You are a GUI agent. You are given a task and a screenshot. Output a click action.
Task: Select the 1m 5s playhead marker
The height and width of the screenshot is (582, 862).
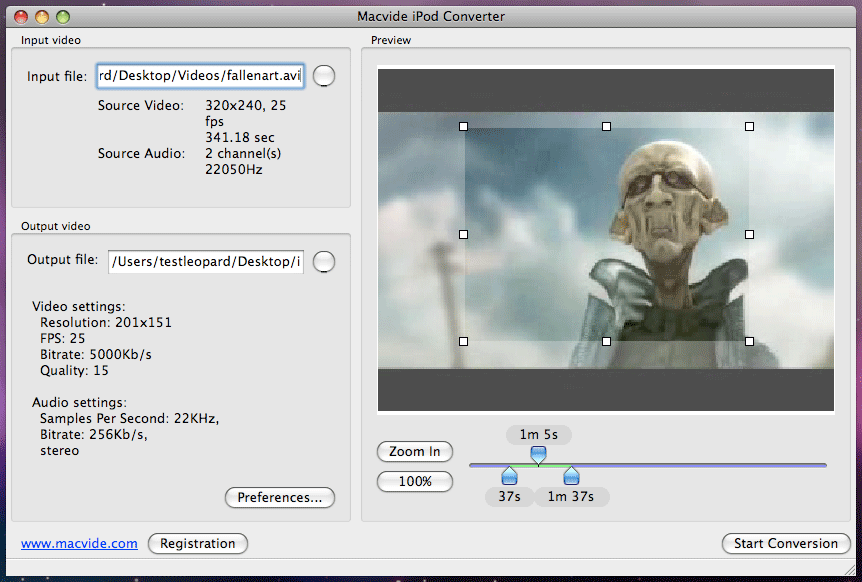(538, 455)
